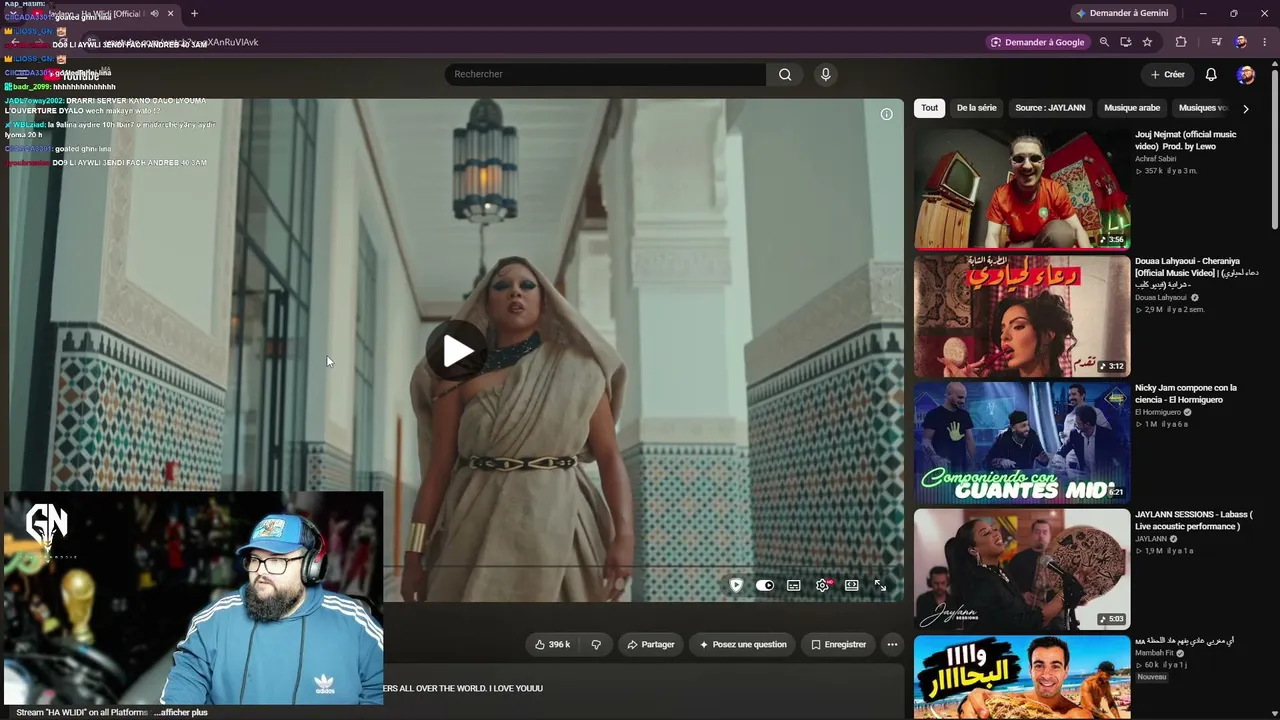Open the JAYLANN channel under Labass title
This screenshot has width=1280, height=720.
click(x=1152, y=539)
